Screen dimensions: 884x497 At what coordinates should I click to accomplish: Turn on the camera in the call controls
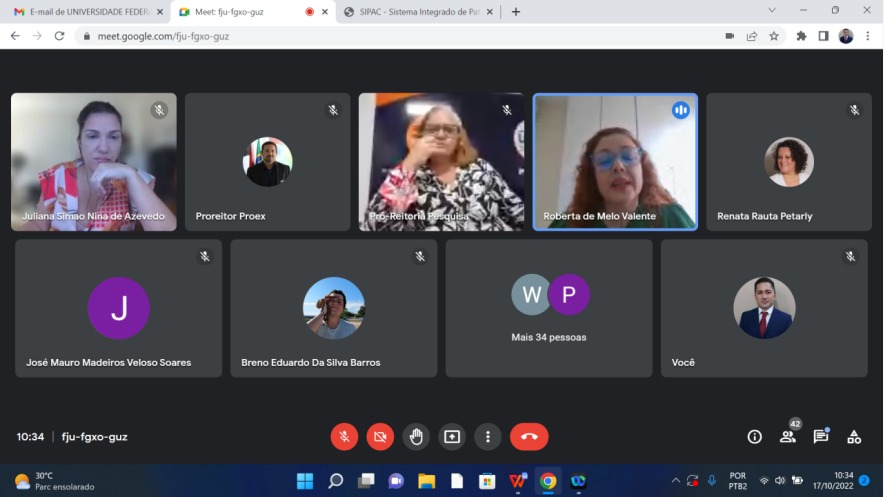coord(380,437)
